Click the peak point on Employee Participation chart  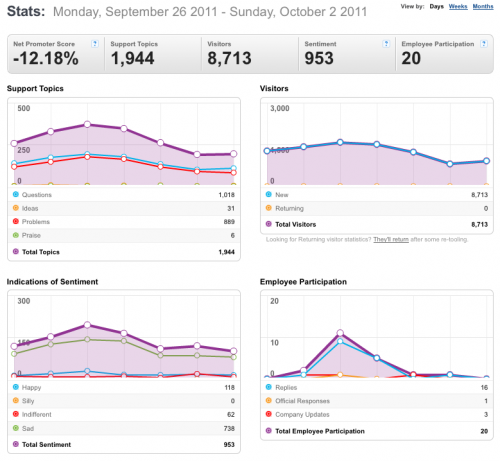click(x=340, y=333)
